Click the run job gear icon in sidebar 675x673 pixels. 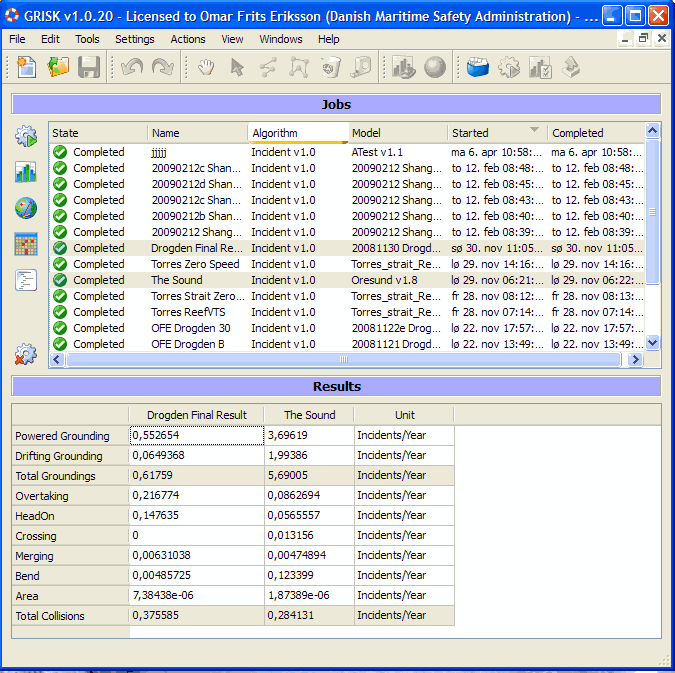click(26, 137)
